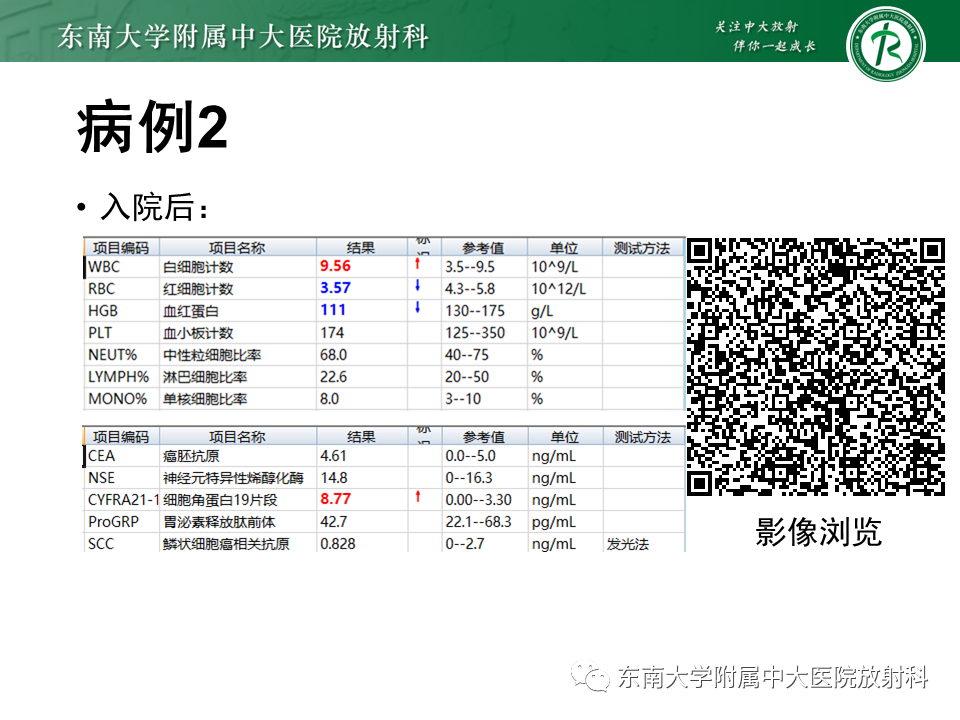
Task: Click the CYFRA21-1 code cell
Action: [x=121, y=500]
